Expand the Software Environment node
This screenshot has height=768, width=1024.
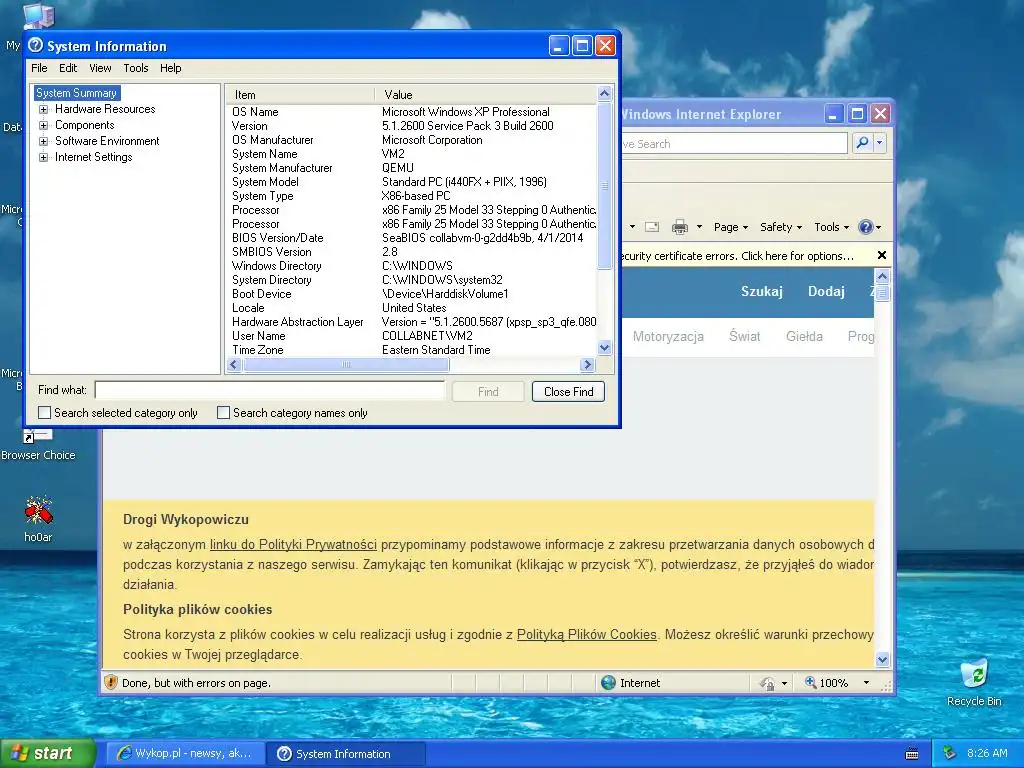click(43, 141)
